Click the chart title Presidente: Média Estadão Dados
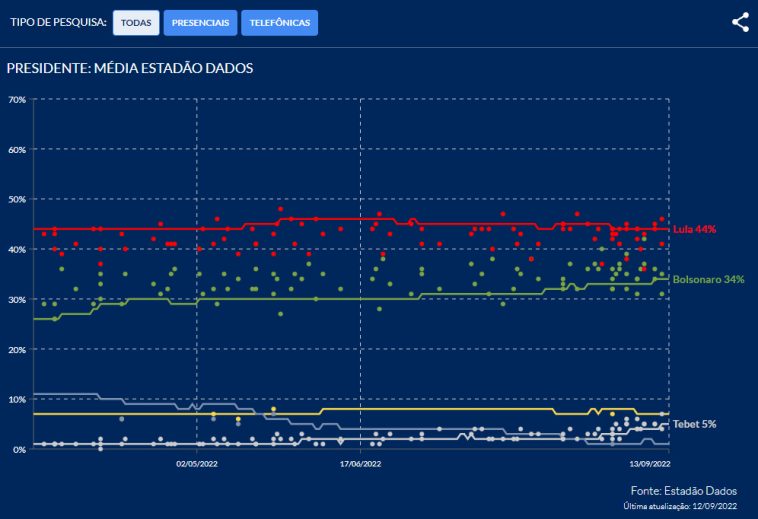The width and height of the screenshot is (758, 519). tap(130, 68)
